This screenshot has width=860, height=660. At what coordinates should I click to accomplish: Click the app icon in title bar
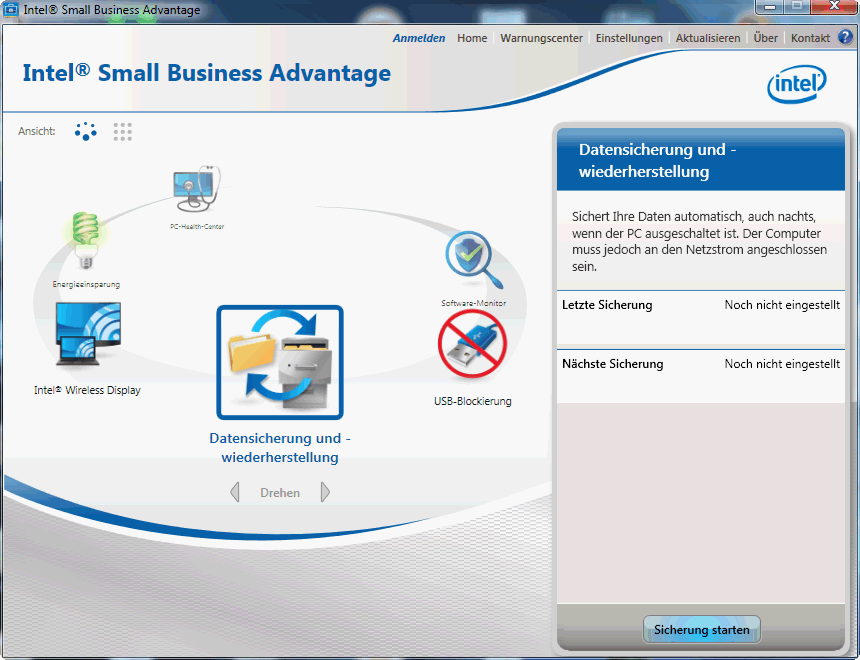point(11,9)
